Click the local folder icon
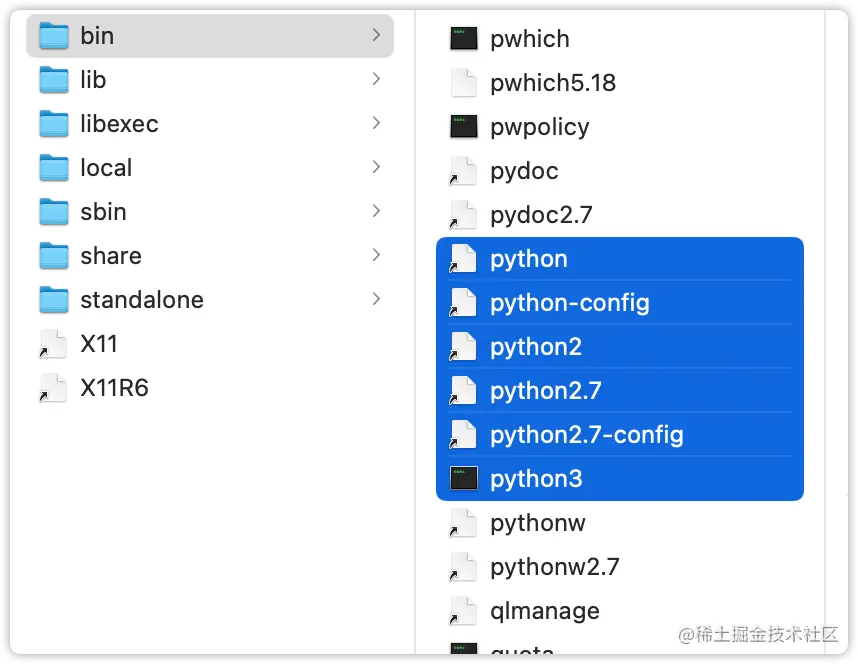The image size is (858, 664). pyautogui.click(x=53, y=167)
